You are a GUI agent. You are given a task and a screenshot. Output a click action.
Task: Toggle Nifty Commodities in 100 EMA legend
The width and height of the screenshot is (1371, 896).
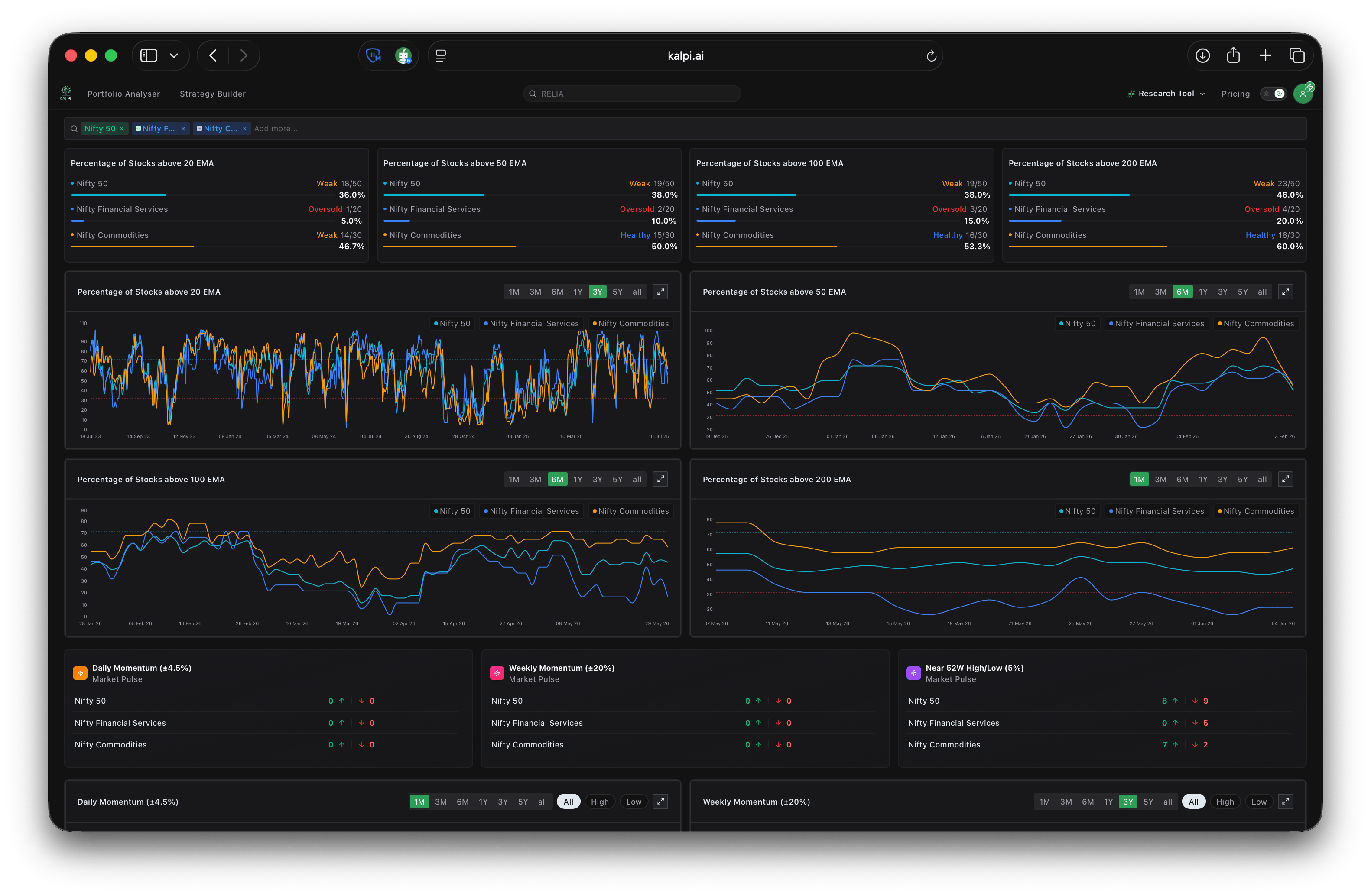click(631, 511)
